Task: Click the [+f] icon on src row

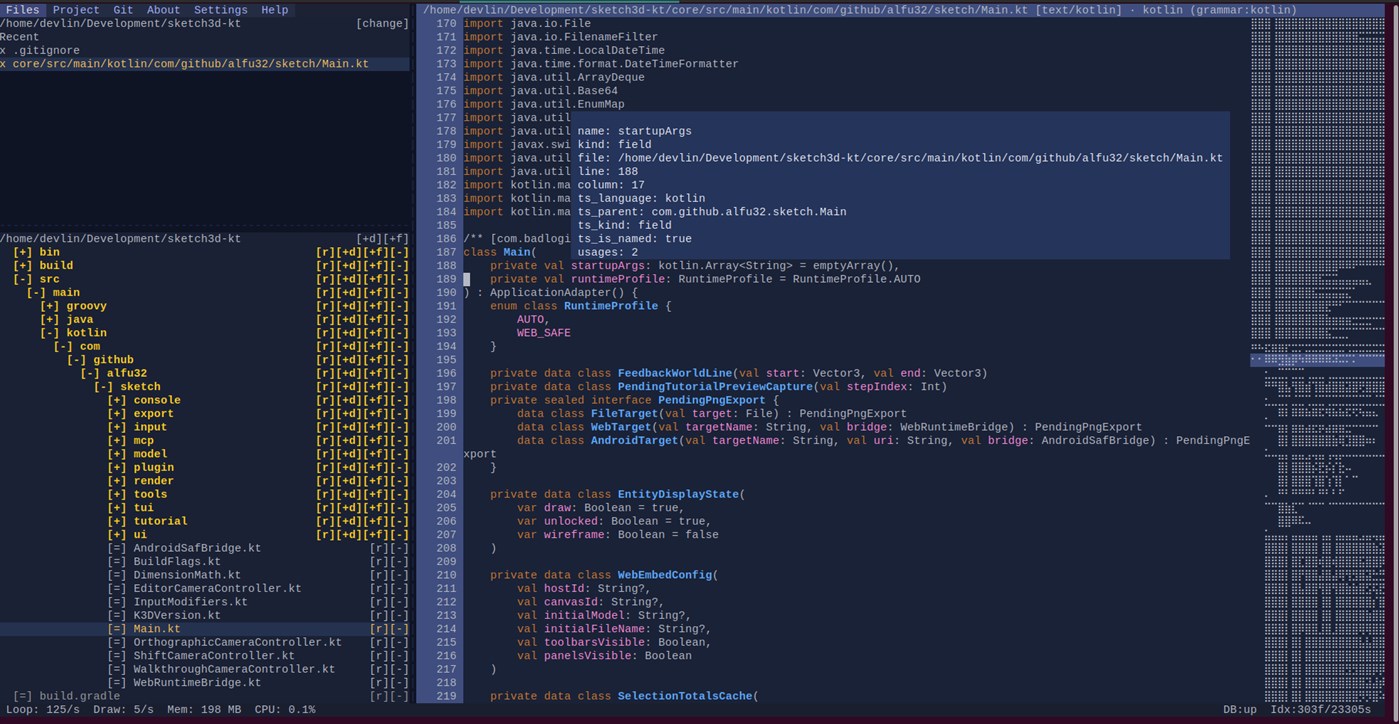Action: tap(375, 279)
